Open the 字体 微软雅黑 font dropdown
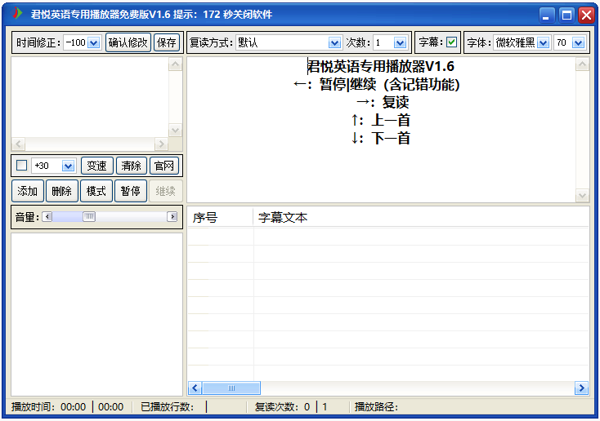Screen dimensions: 600x421 [x=543, y=43]
